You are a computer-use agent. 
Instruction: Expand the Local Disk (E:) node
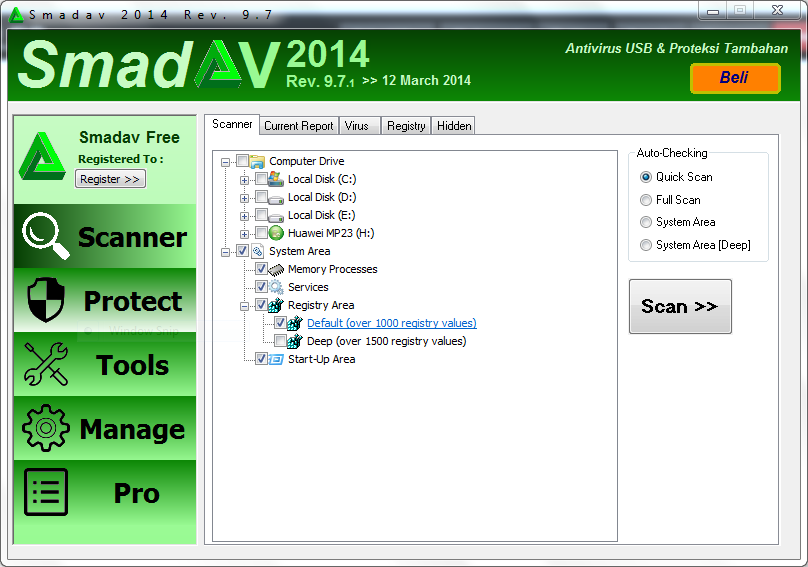(x=244, y=216)
